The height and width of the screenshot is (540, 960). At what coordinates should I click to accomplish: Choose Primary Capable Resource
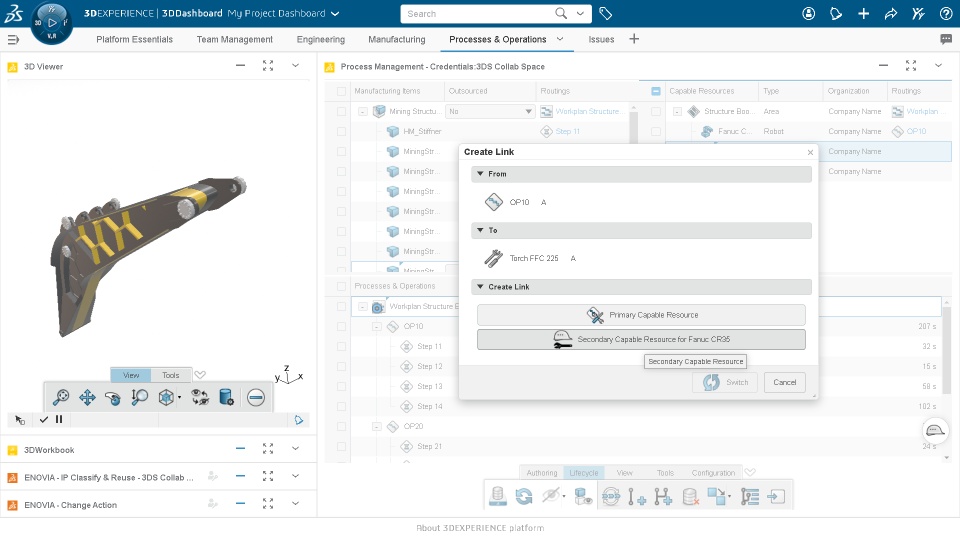(641, 315)
